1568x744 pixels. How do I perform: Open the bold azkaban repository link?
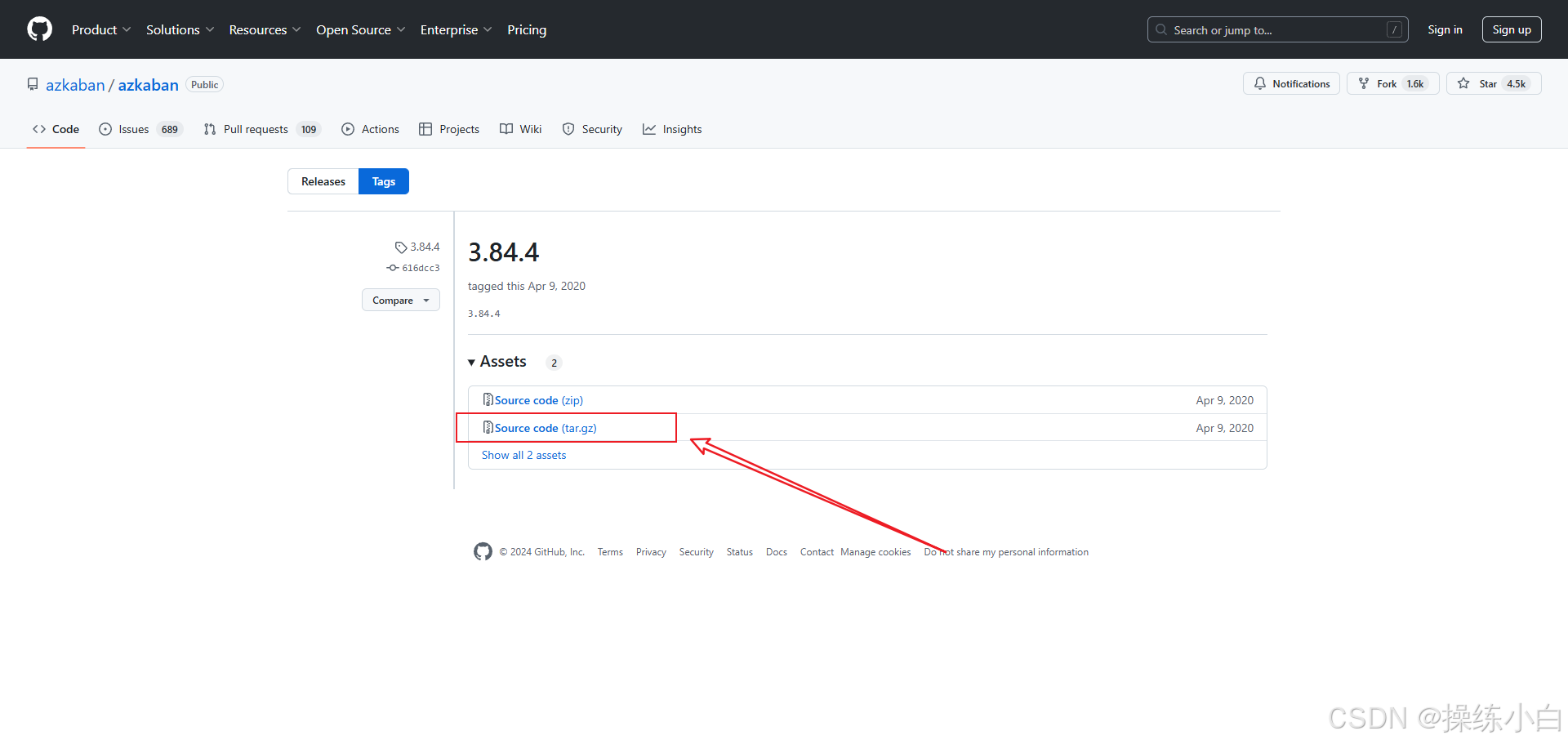(x=148, y=85)
